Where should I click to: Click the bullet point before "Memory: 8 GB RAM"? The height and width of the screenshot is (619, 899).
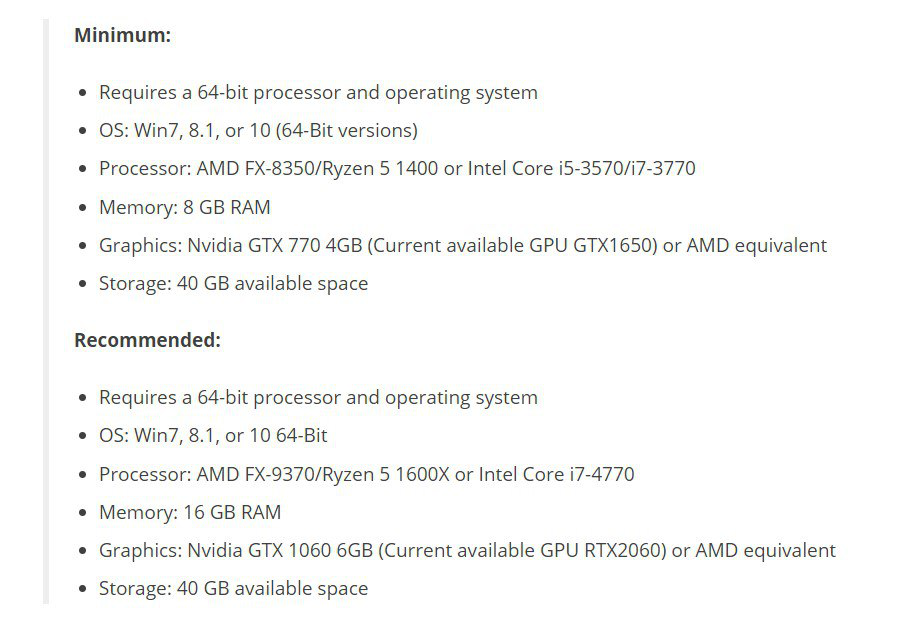tap(83, 209)
